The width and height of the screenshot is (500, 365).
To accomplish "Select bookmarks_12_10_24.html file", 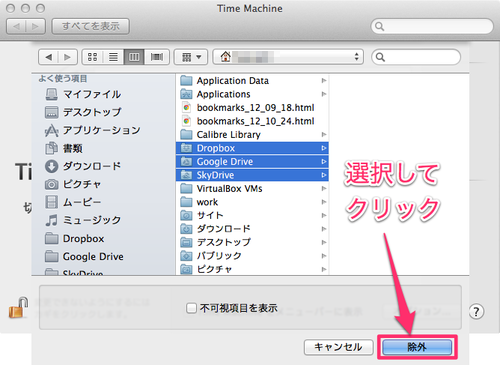I will (x=252, y=121).
